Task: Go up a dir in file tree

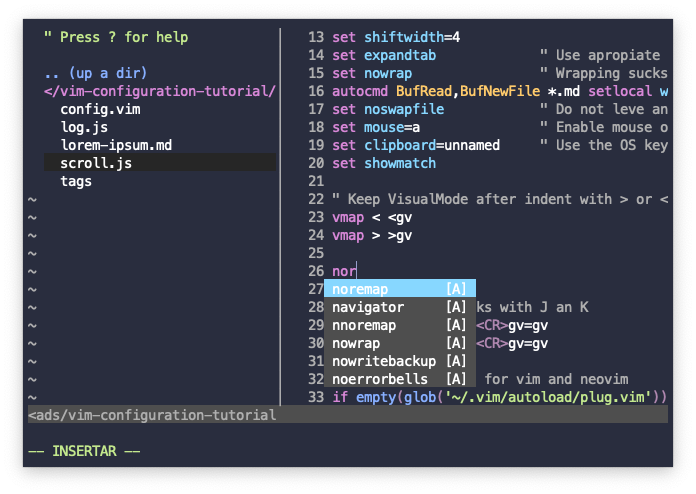Action: [x=95, y=73]
